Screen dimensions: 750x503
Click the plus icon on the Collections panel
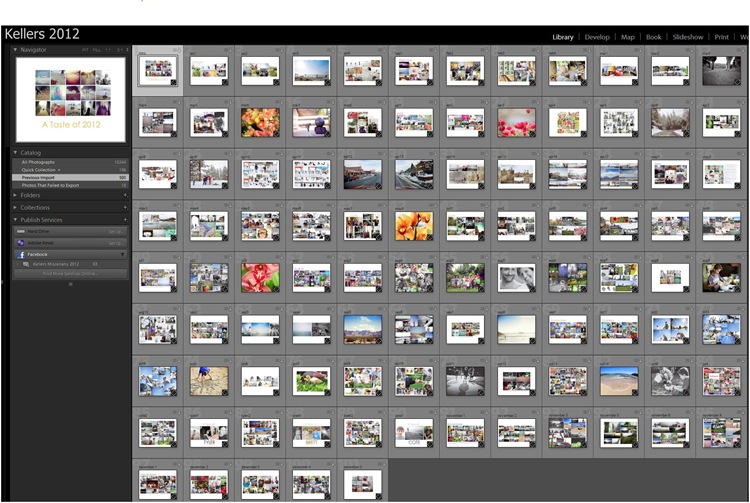click(125, 208)
